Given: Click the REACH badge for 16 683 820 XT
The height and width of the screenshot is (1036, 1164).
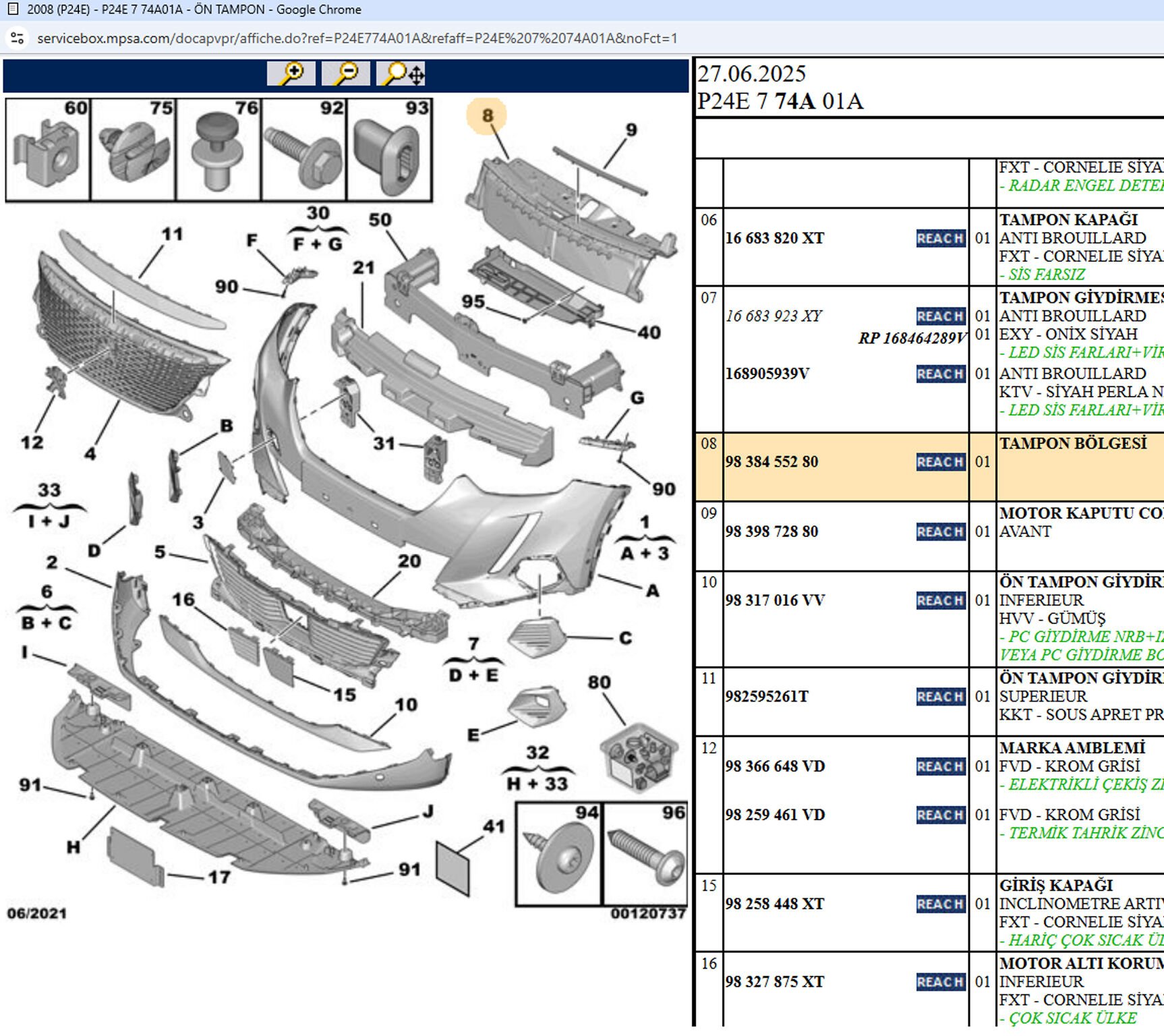Looking at the screenshot, I should pyautogui.click(x=940, y=238).
